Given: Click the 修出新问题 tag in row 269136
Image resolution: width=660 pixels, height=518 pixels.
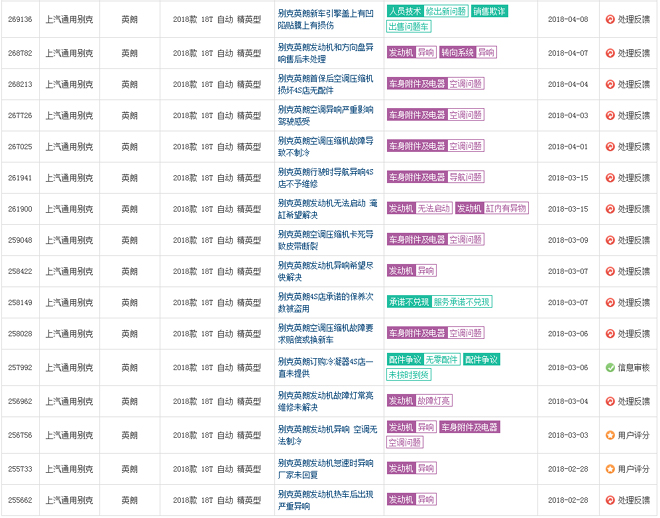Looking at the screenshot, I should click(x=446, y=11).
